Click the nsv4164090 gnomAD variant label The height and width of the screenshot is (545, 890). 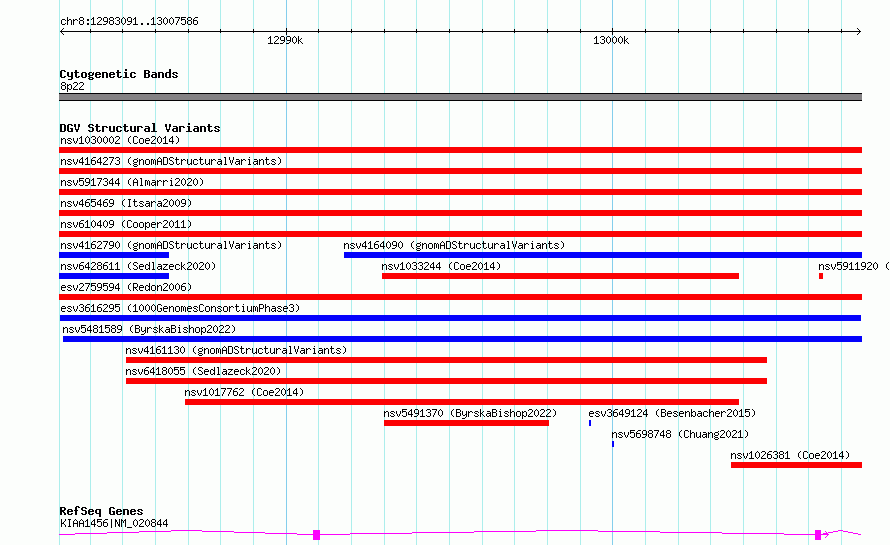pos(454,245)
